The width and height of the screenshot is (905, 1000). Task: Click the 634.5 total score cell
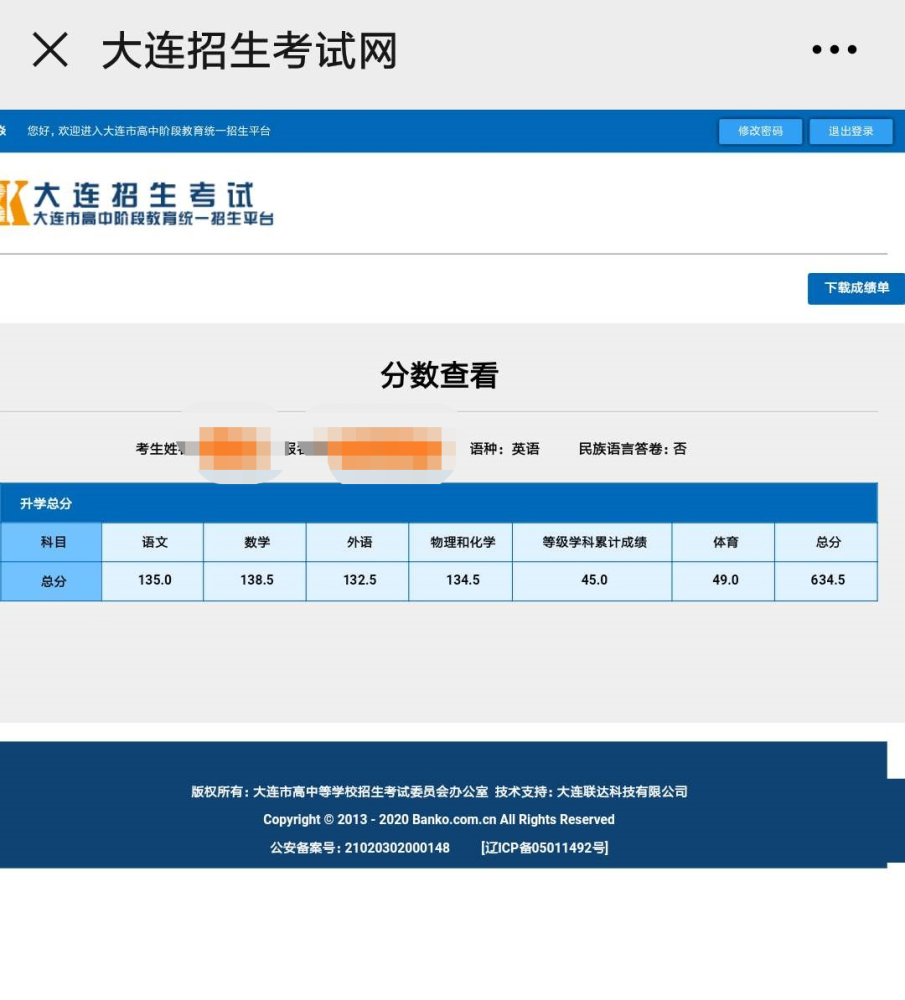coord(827,580)
